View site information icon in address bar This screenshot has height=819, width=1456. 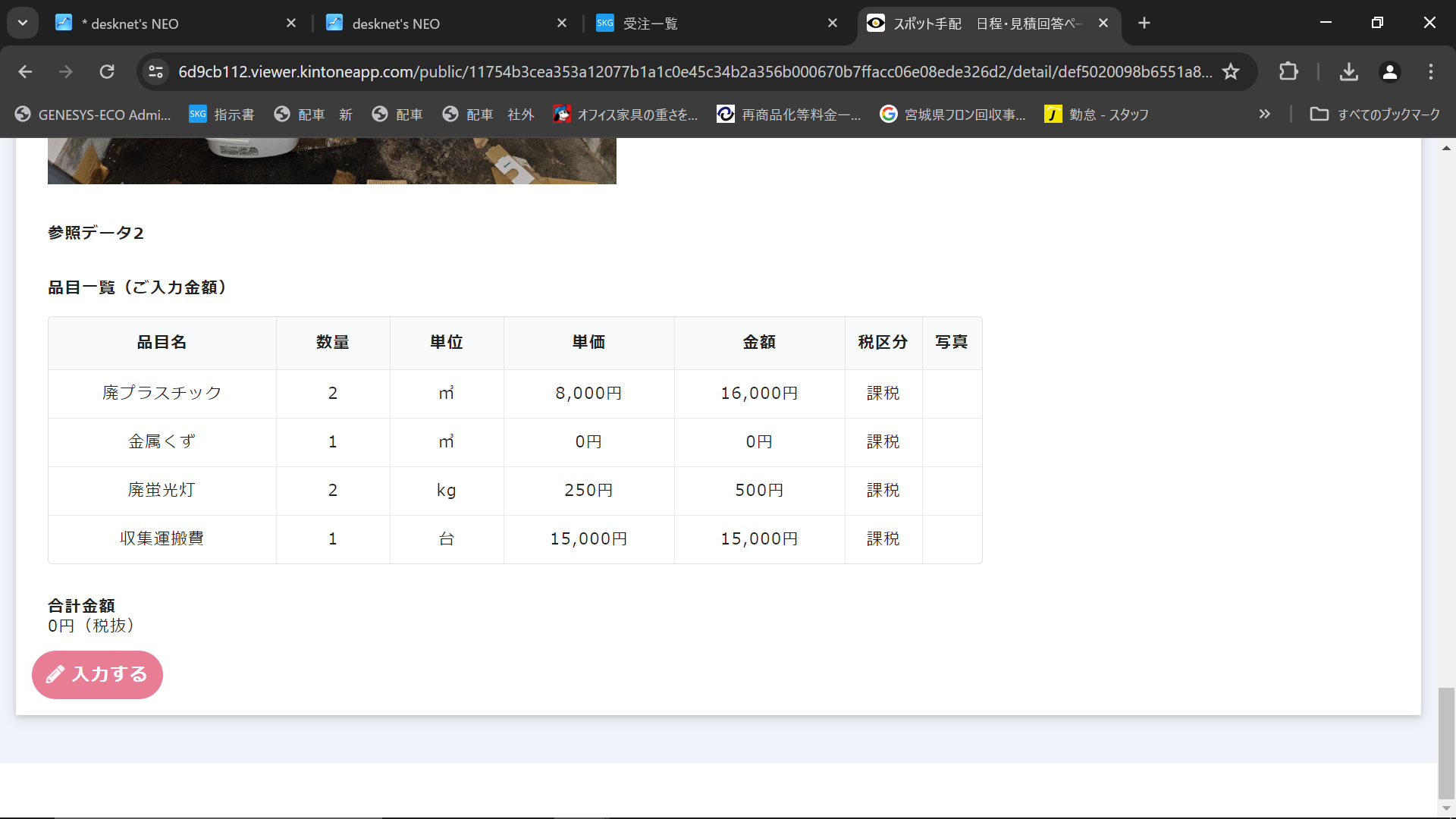(x=155, y=71)
